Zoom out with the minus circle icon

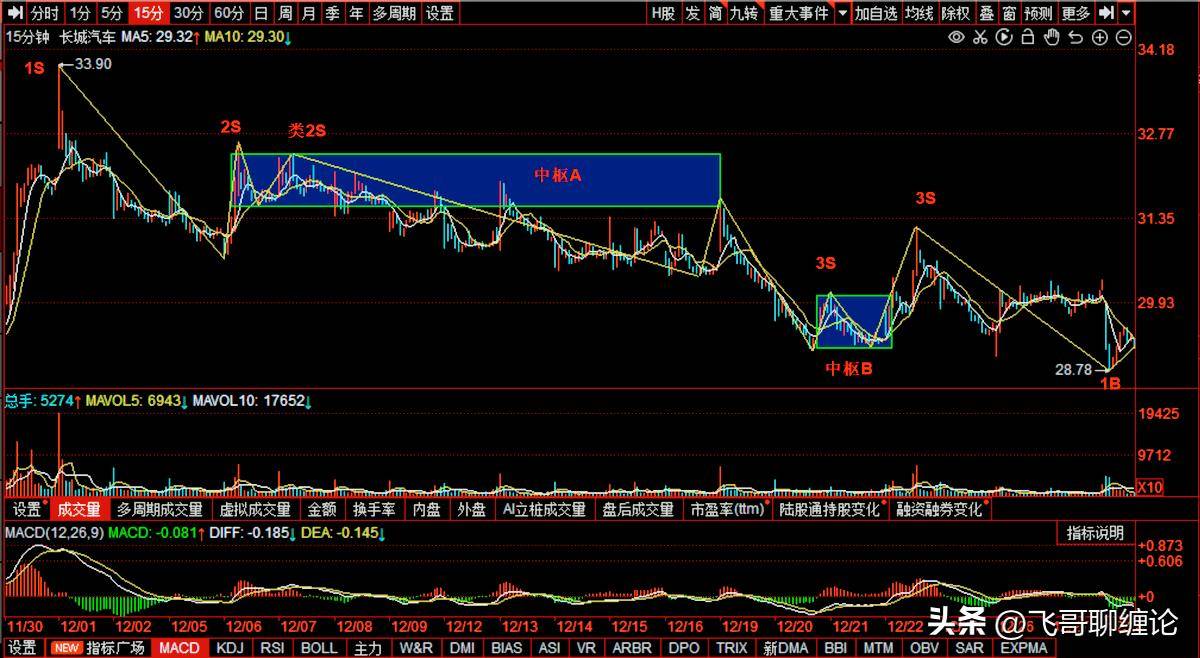(x=1123, y=37)
